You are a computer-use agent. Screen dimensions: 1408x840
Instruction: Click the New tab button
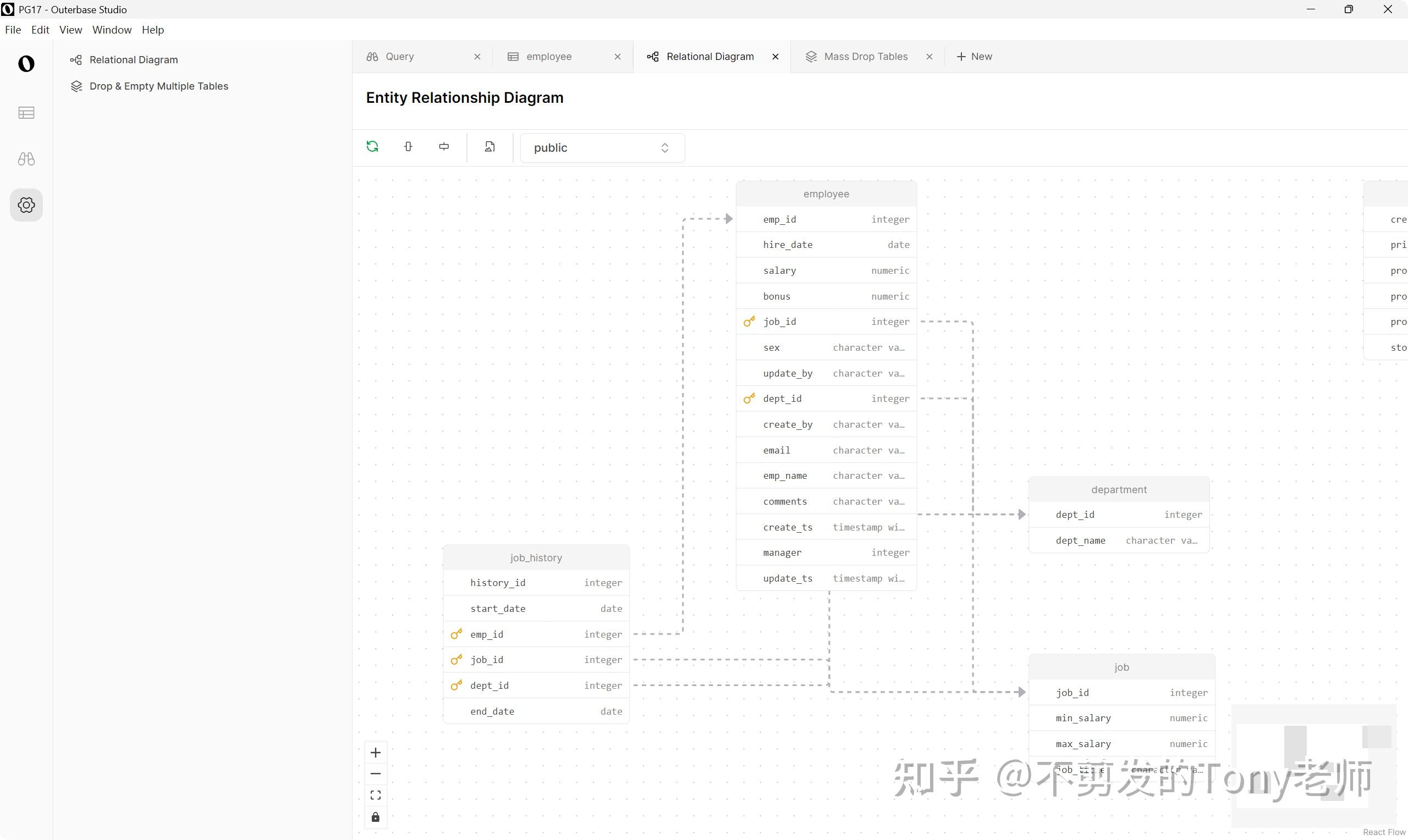pos(975,57)
